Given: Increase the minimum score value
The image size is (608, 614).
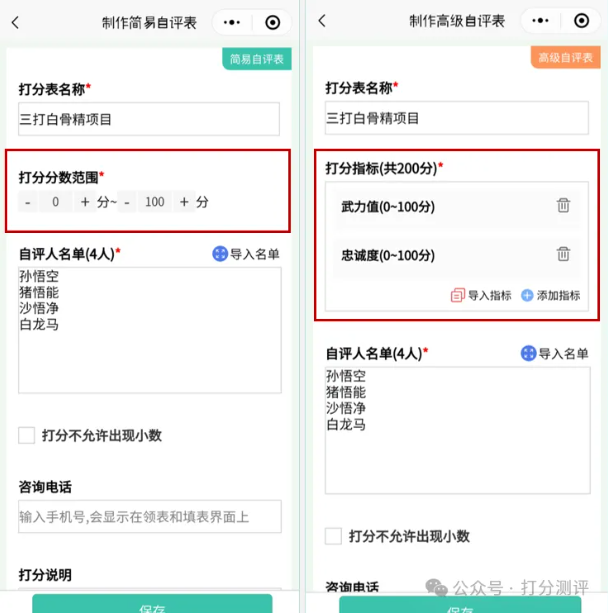Looking at the screenshot, I should click(85, 202).
